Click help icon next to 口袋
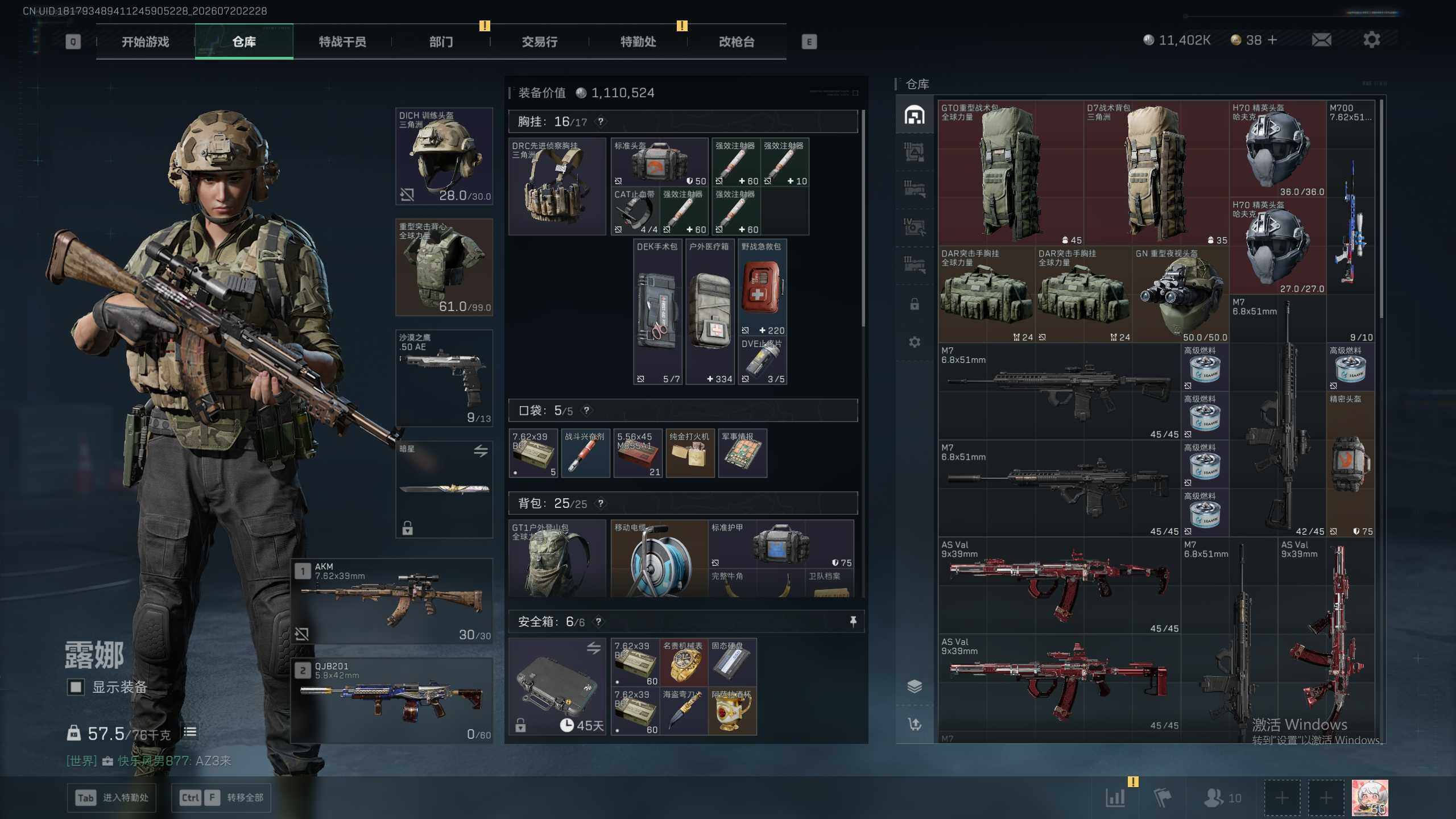1456x819 pixels. pos(586,410)
